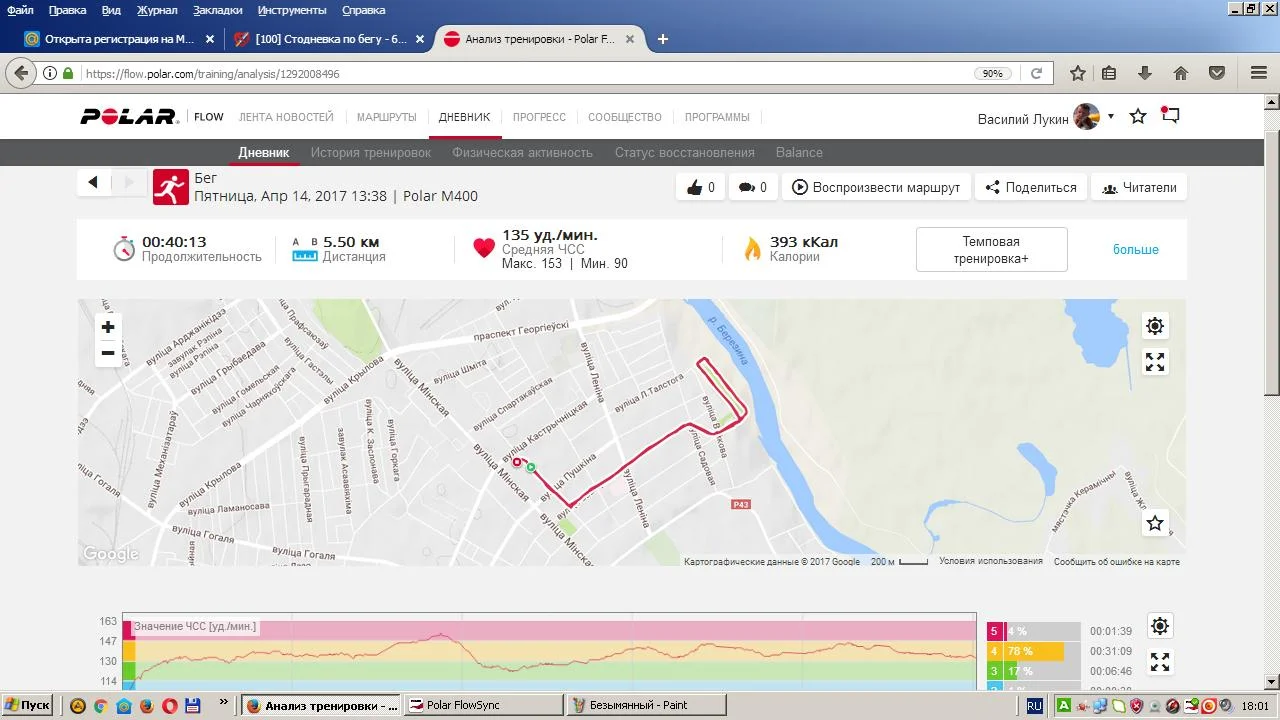Screen dimensions: 1280x720
Task: Open the Физическая активность subtab
Action: [522, 153]
